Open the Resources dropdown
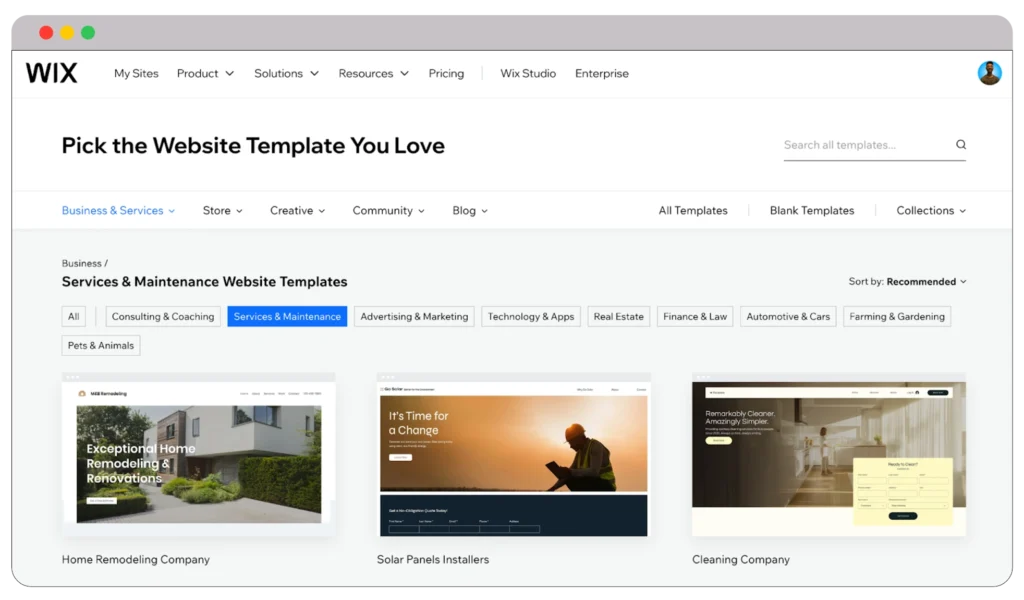Viewport: 1024px width, 600px height. click(x=373, y=73)
